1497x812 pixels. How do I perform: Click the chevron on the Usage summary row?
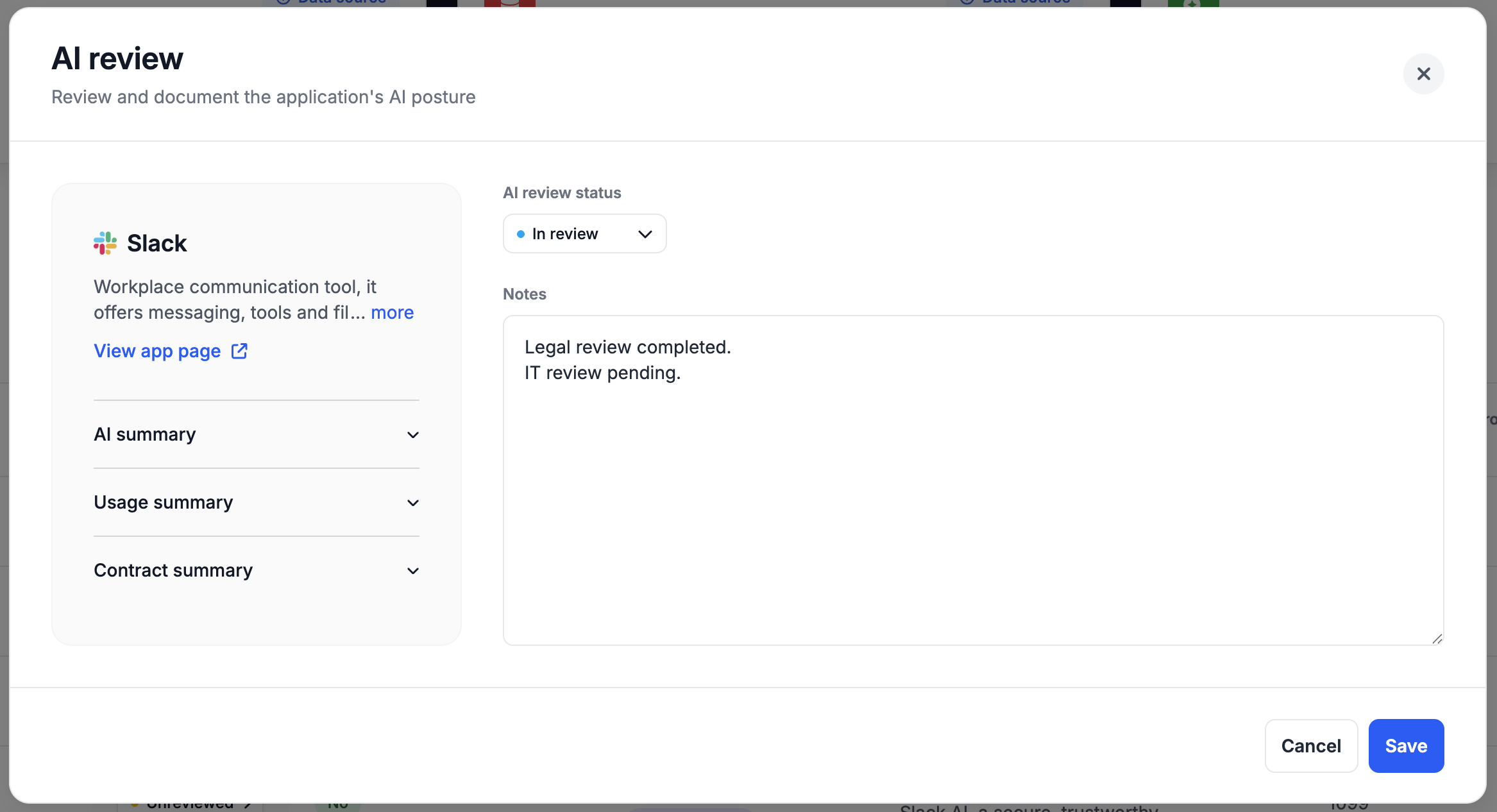412,503
